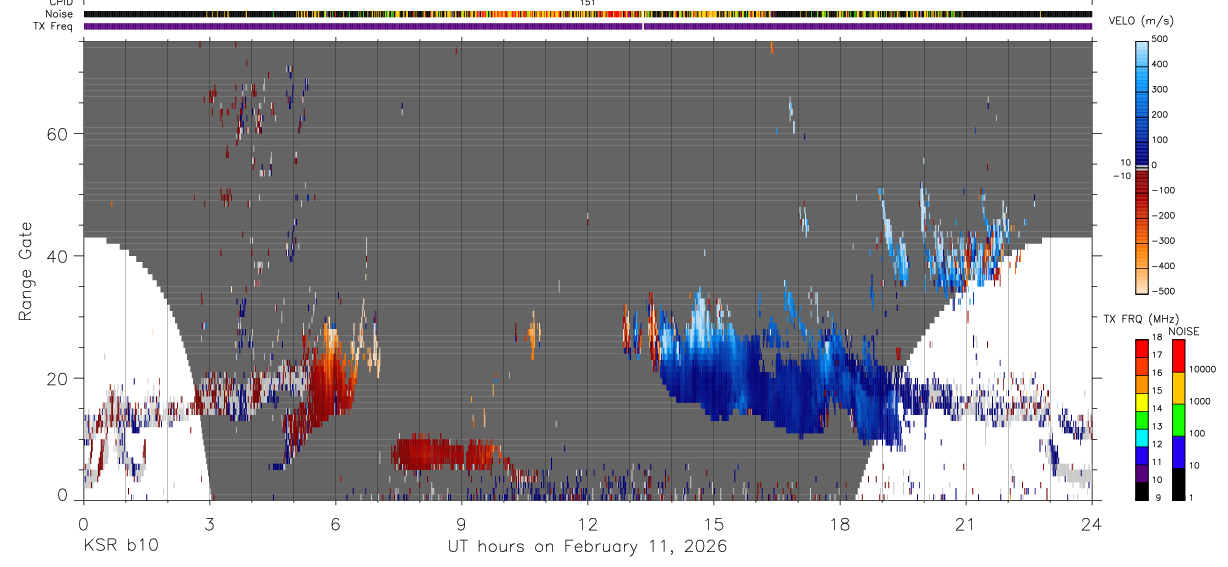This screenshot has width=1228, height=567.
Task: Click the "12" tick on the UT hours axis
Action: point(587,524)
